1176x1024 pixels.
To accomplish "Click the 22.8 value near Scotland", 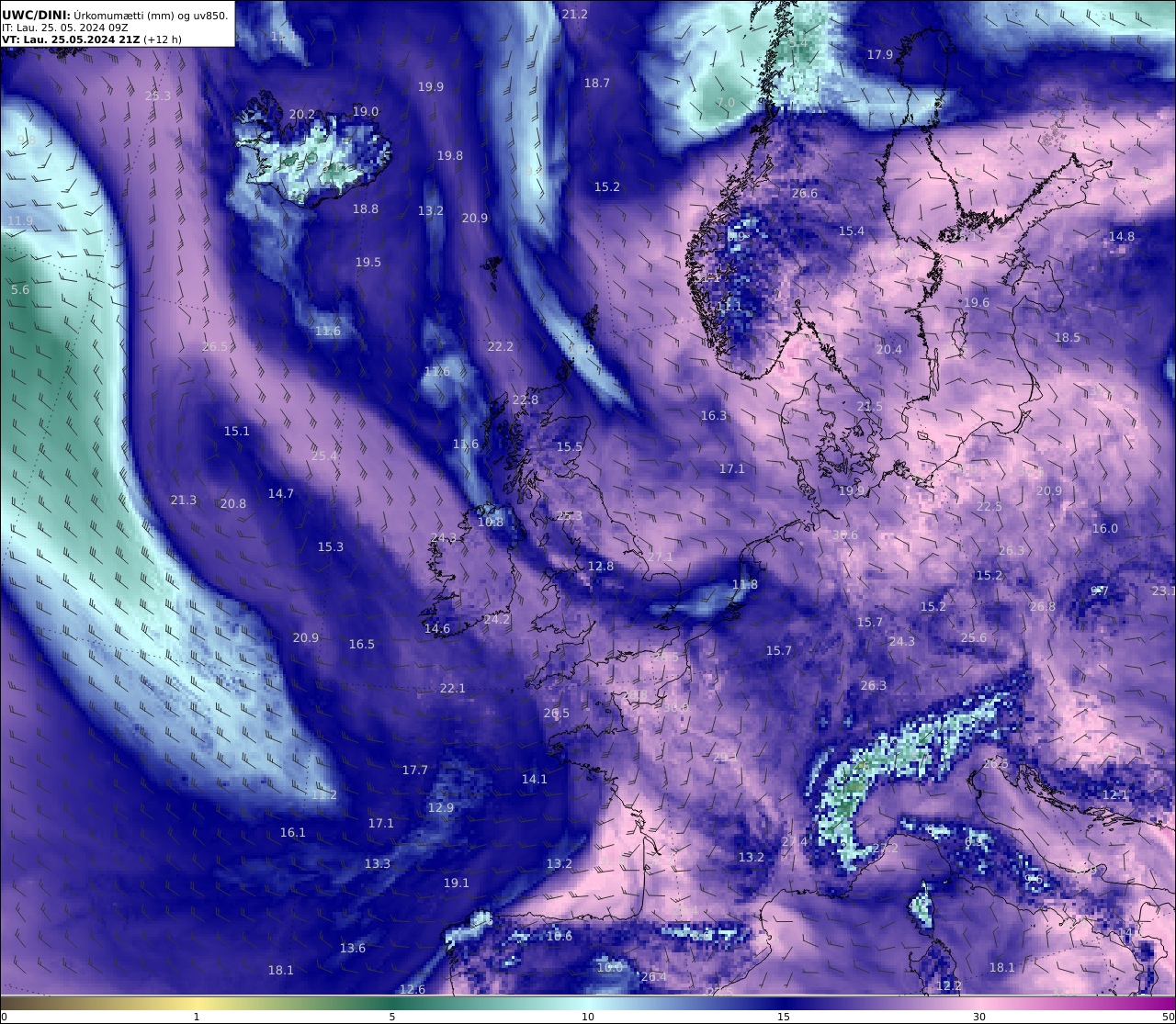I will click(526, 399).
